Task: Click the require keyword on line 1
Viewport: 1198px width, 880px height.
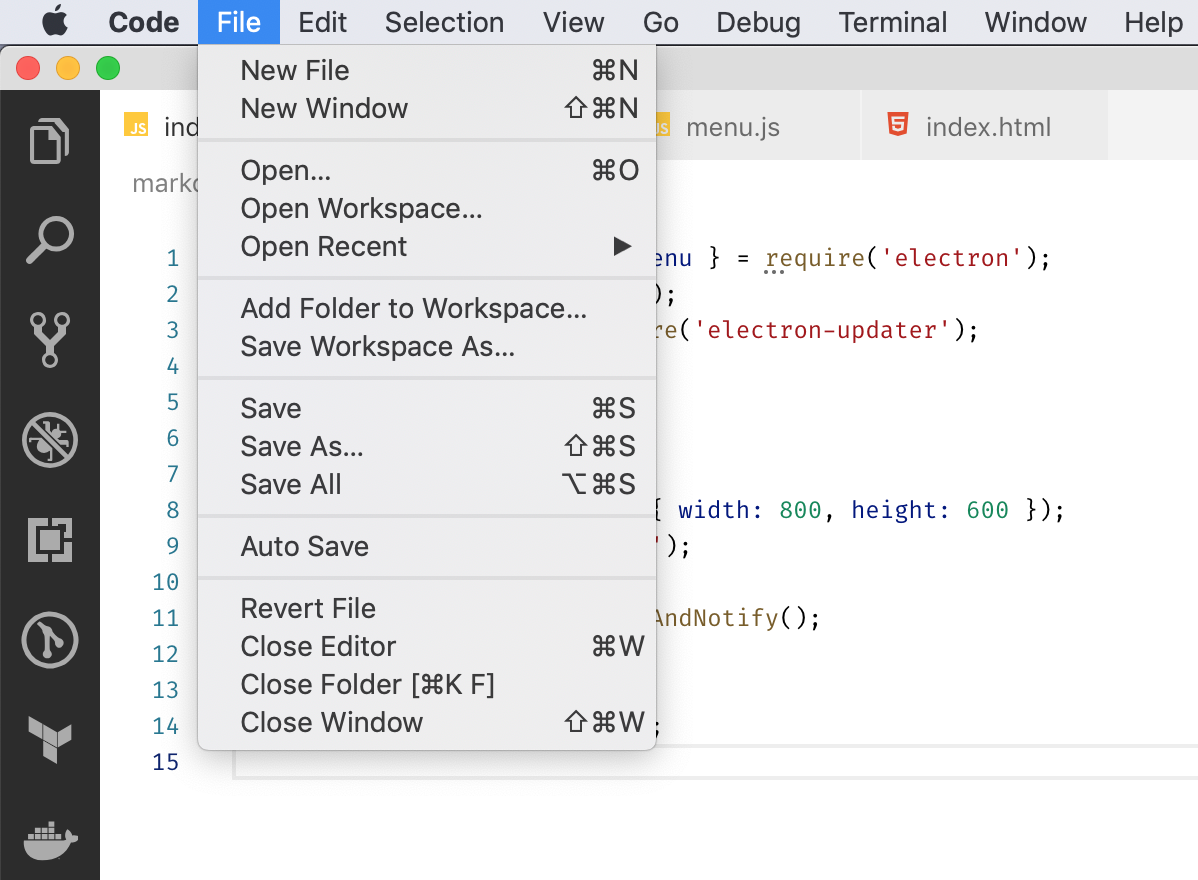Action: 815,258
